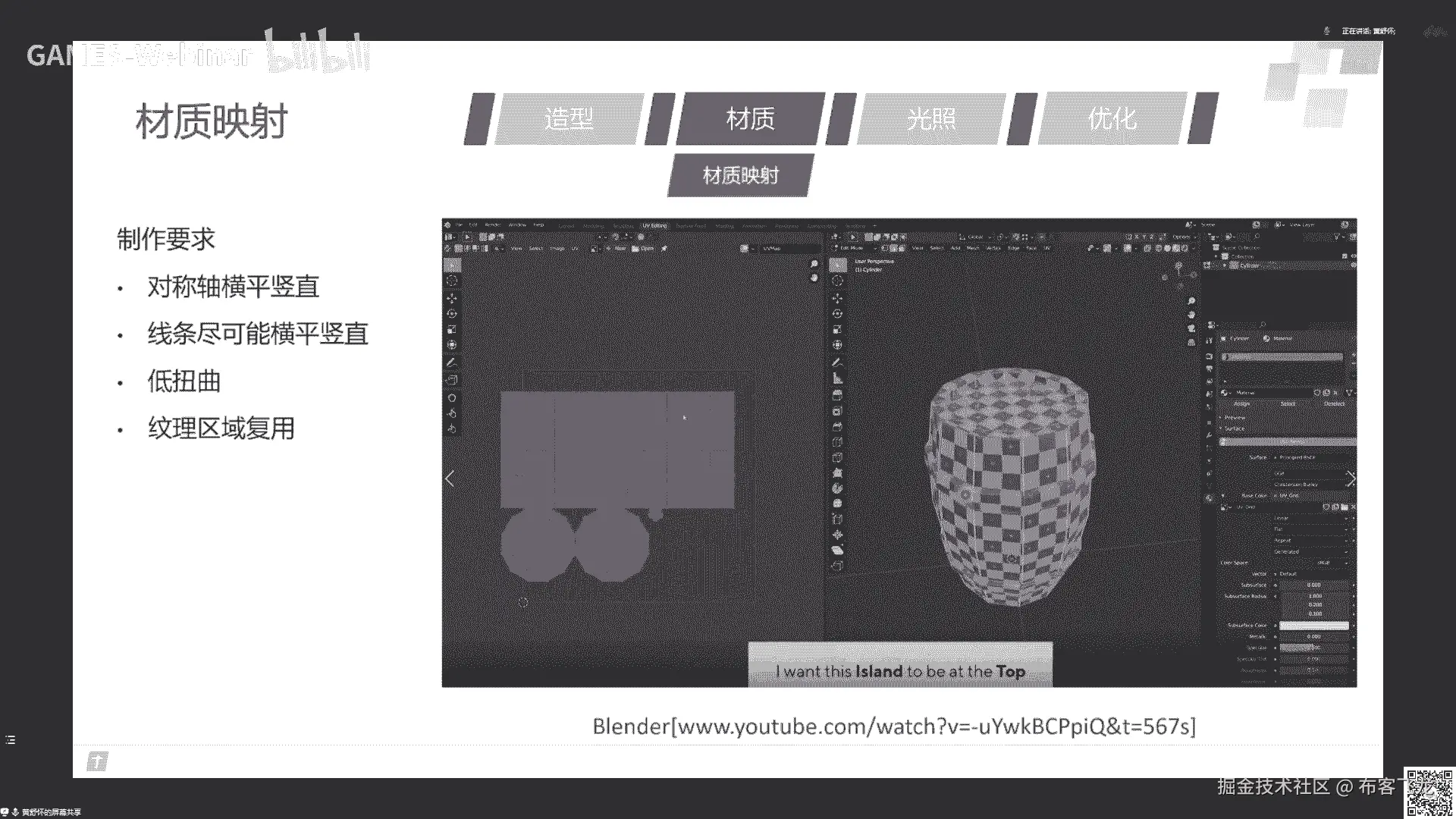Toggle face select mode button in viewport header

pyautogui.click(x=902, y=248)
